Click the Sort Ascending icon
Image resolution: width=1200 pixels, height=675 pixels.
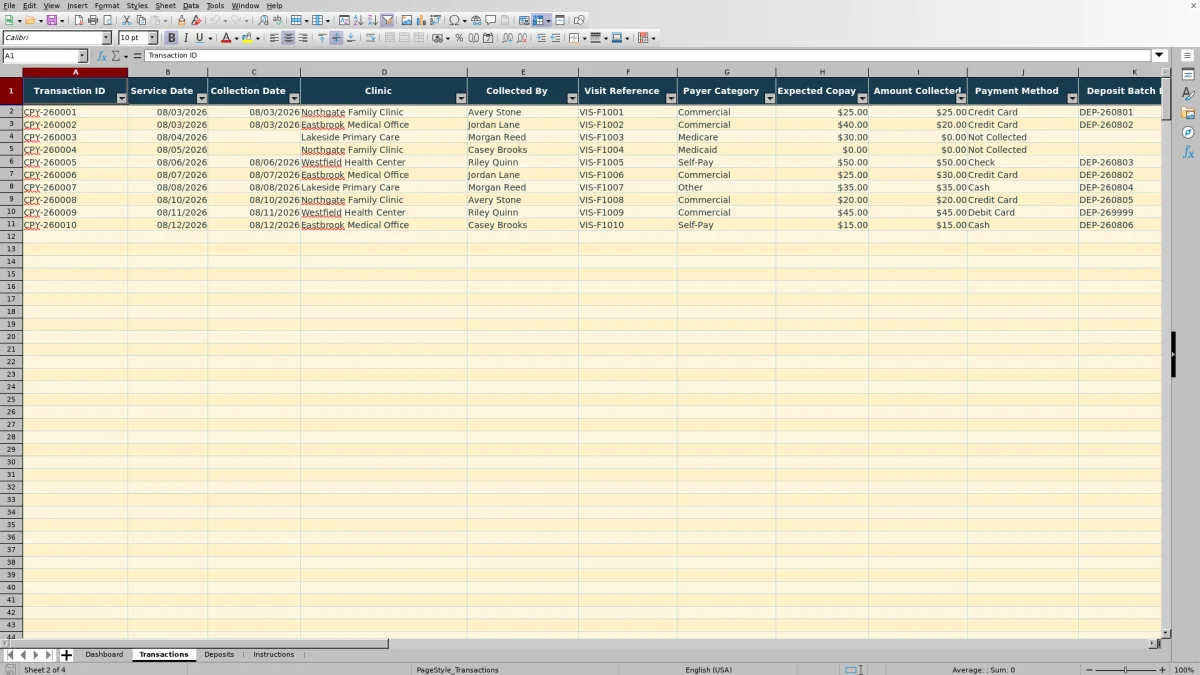pyautogui.click(x=358, y=20)
